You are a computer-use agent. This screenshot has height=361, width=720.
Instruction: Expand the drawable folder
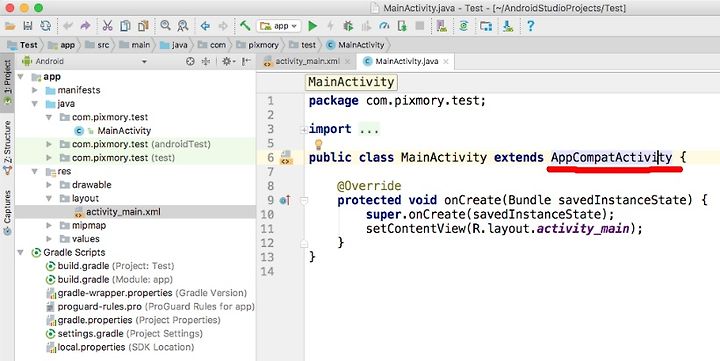pos(49,185)
